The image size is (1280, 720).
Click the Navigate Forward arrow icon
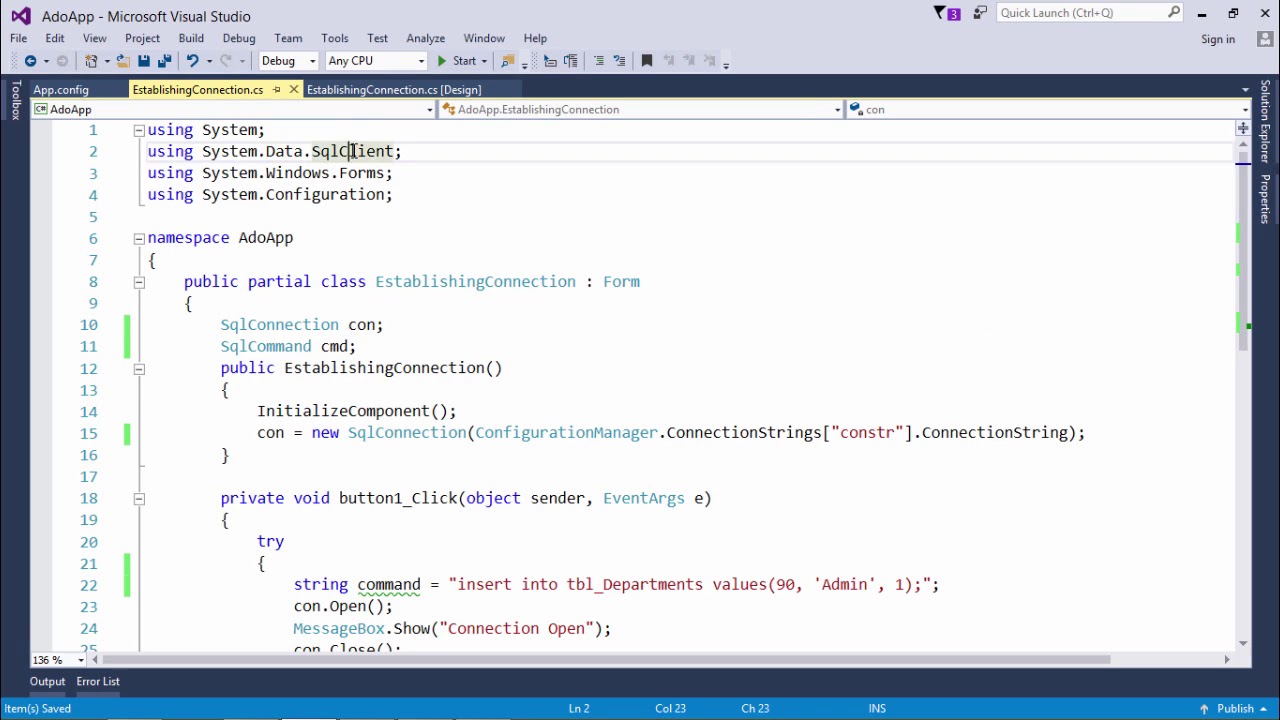click(x=62, y=61)
